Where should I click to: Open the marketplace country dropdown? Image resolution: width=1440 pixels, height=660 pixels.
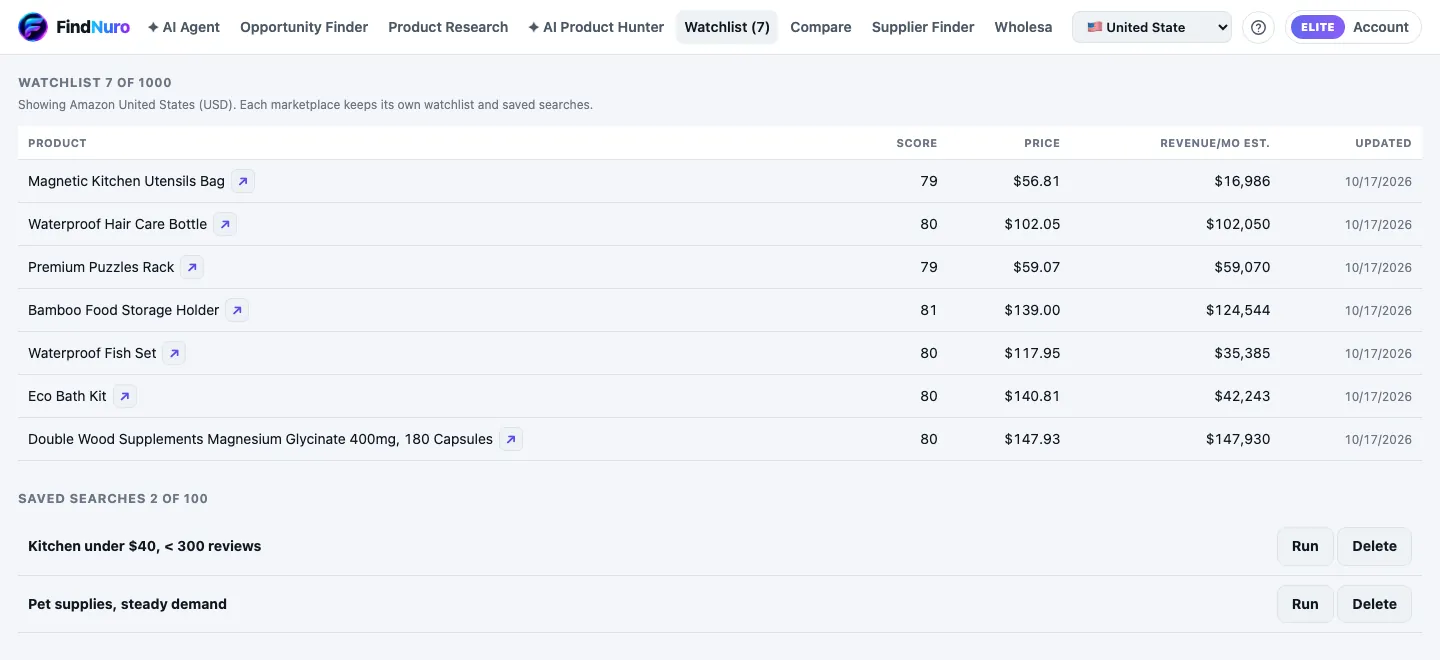pos(1152,27)
